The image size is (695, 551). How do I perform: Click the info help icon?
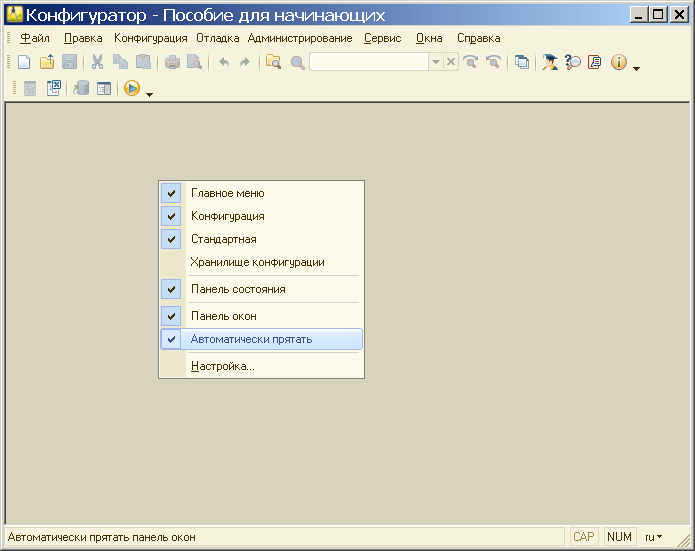(618, 62)
